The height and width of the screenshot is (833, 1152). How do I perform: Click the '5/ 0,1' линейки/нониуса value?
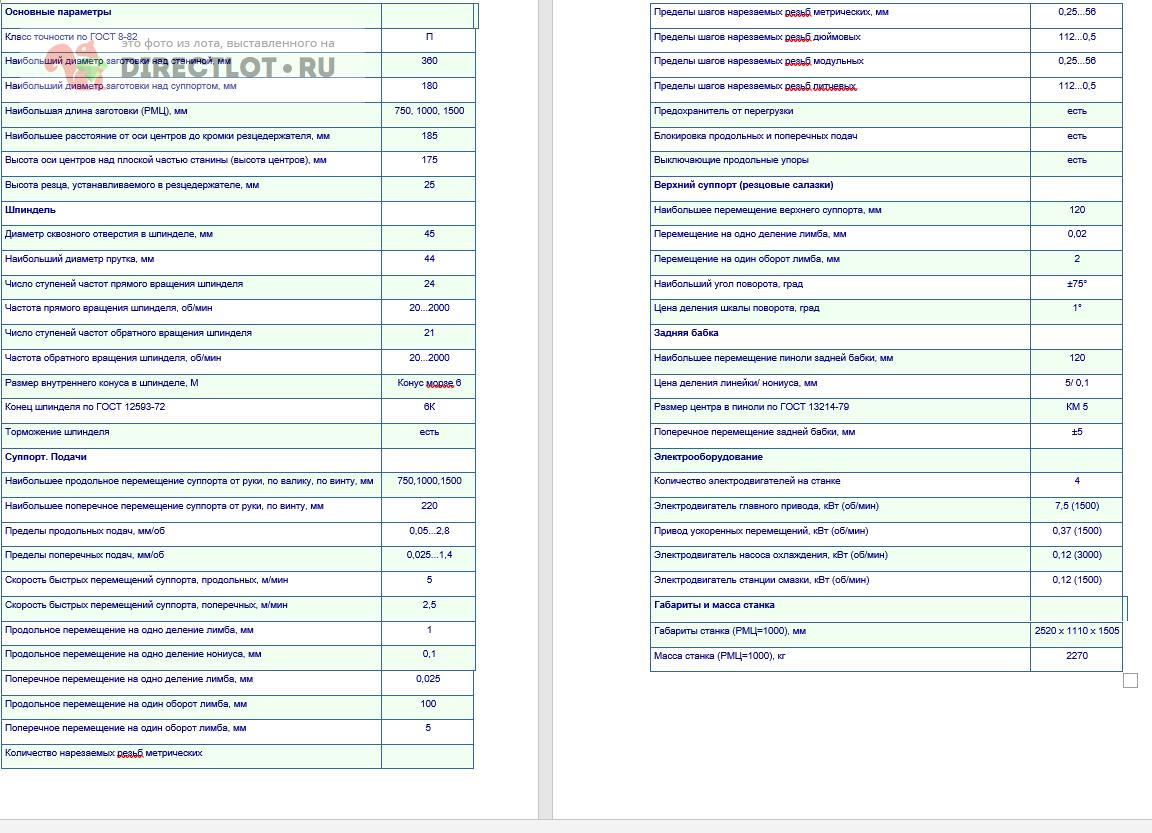click(x=1077, y=383)
